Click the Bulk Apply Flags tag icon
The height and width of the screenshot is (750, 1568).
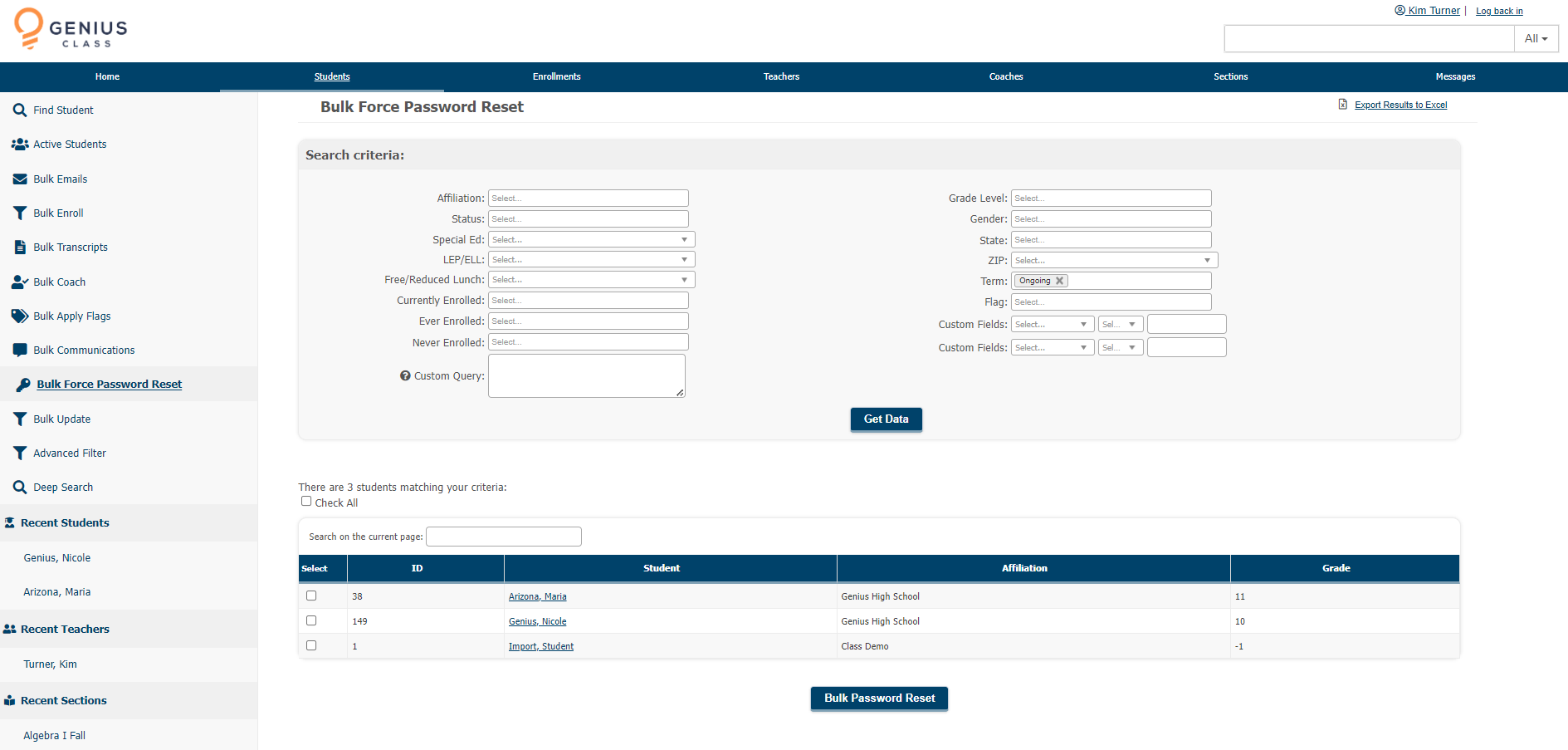20,316
